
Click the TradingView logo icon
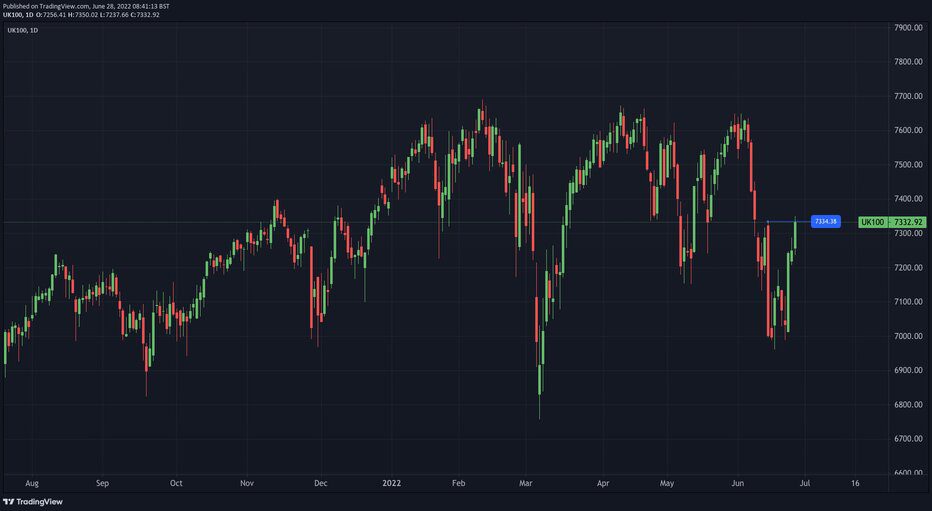[x=8, y=502]
